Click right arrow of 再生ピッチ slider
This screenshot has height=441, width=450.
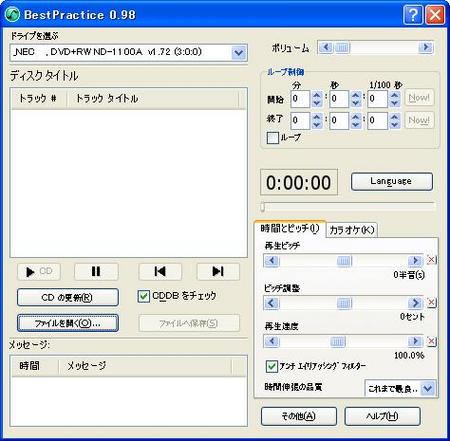(x=416, y=260)
